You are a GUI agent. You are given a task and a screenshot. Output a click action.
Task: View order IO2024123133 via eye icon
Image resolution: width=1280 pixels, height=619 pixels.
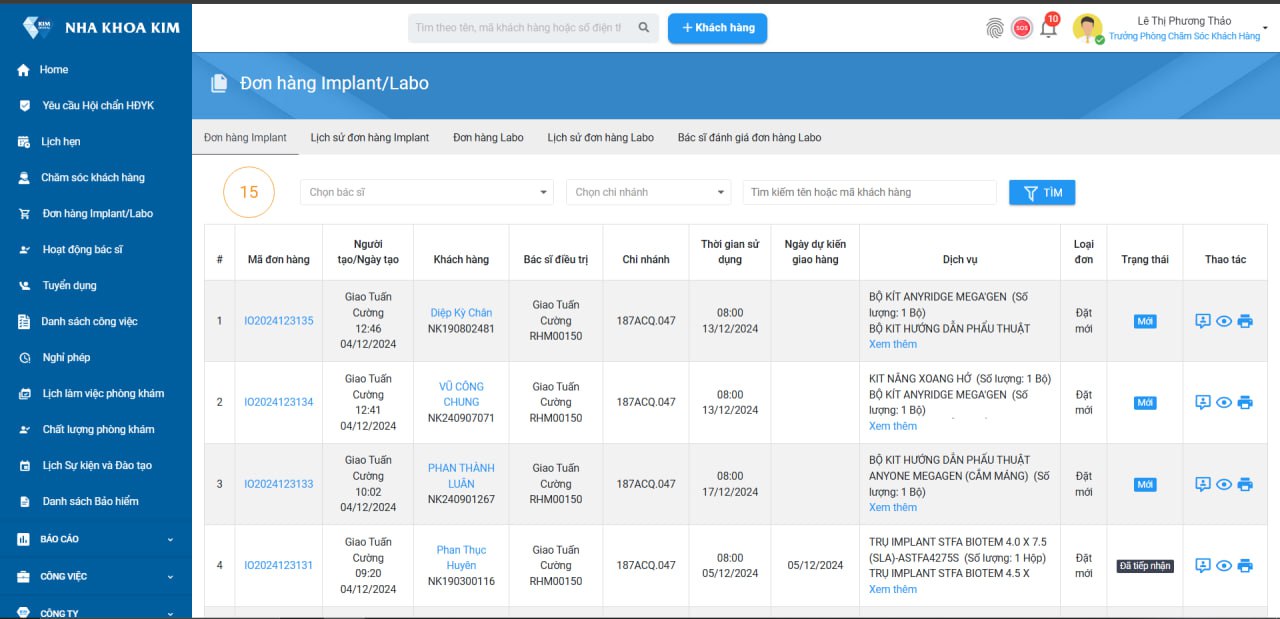coord(1224,484)
